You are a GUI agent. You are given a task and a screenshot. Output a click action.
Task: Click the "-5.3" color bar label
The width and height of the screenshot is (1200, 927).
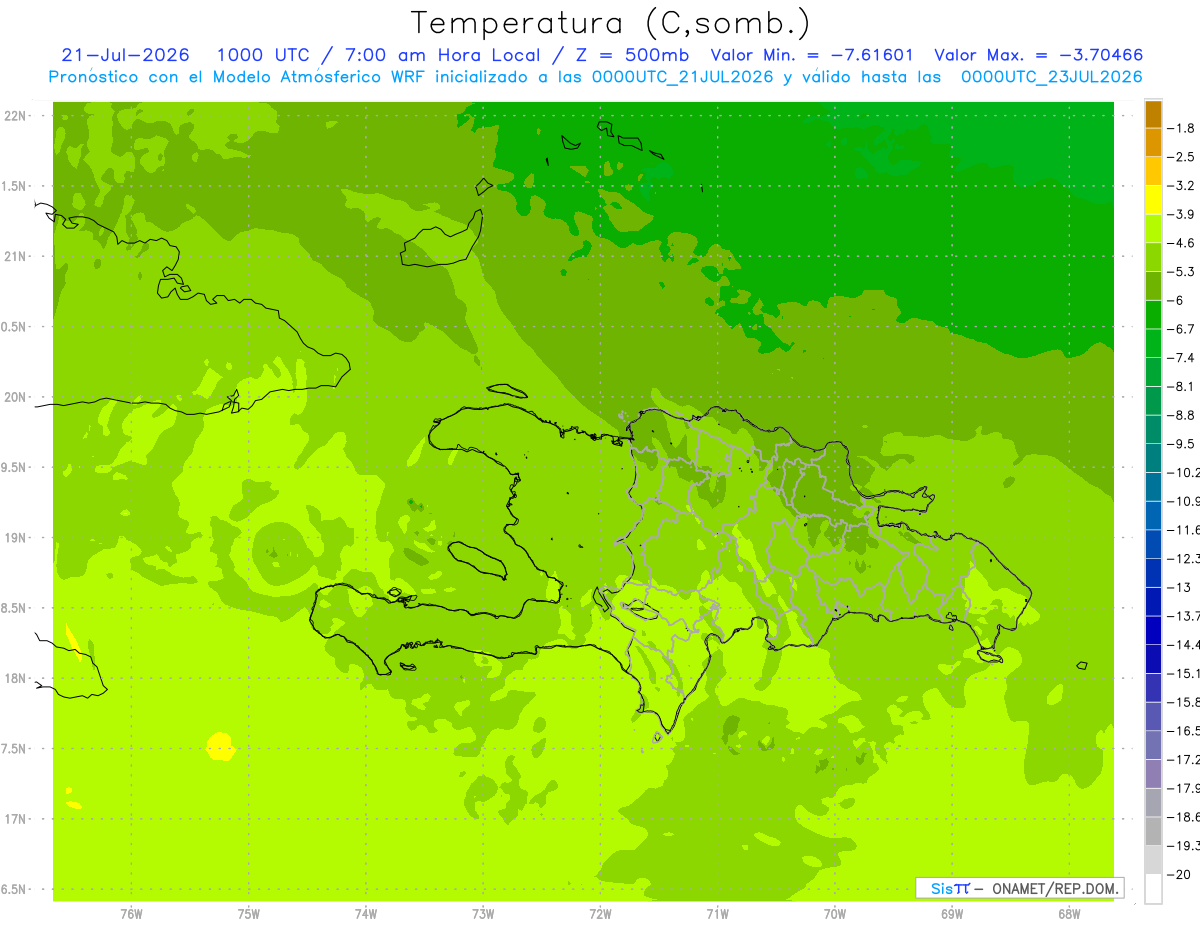pos(1182,271)
